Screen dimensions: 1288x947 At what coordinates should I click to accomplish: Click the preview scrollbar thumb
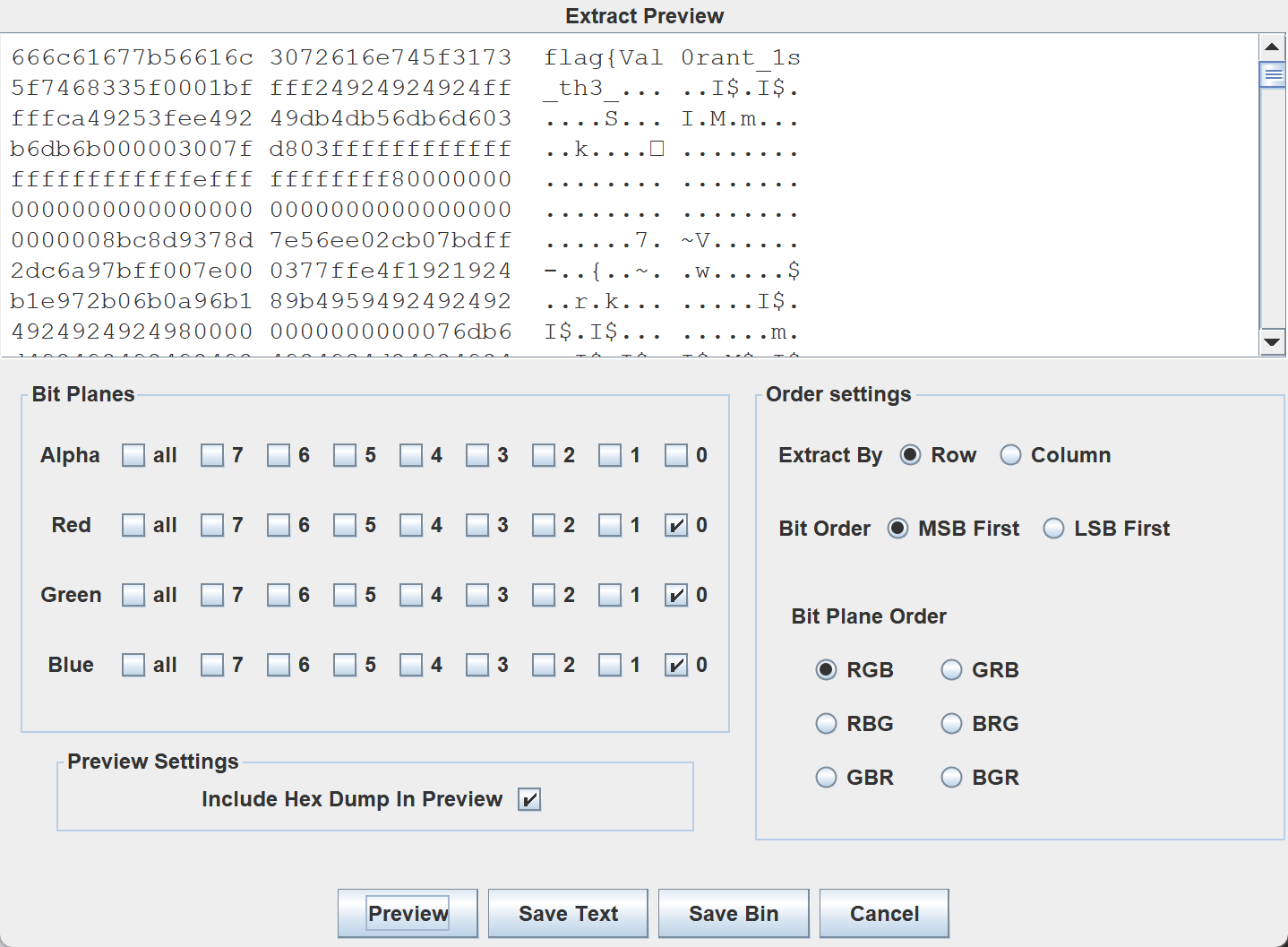click(x=1272, y=74)
